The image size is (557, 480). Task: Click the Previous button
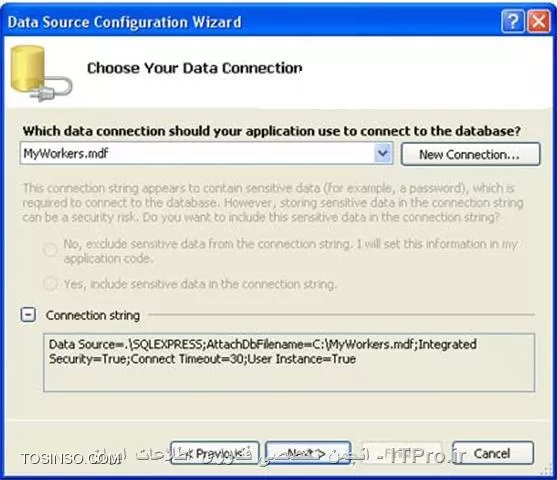click(x=215, y=453)
